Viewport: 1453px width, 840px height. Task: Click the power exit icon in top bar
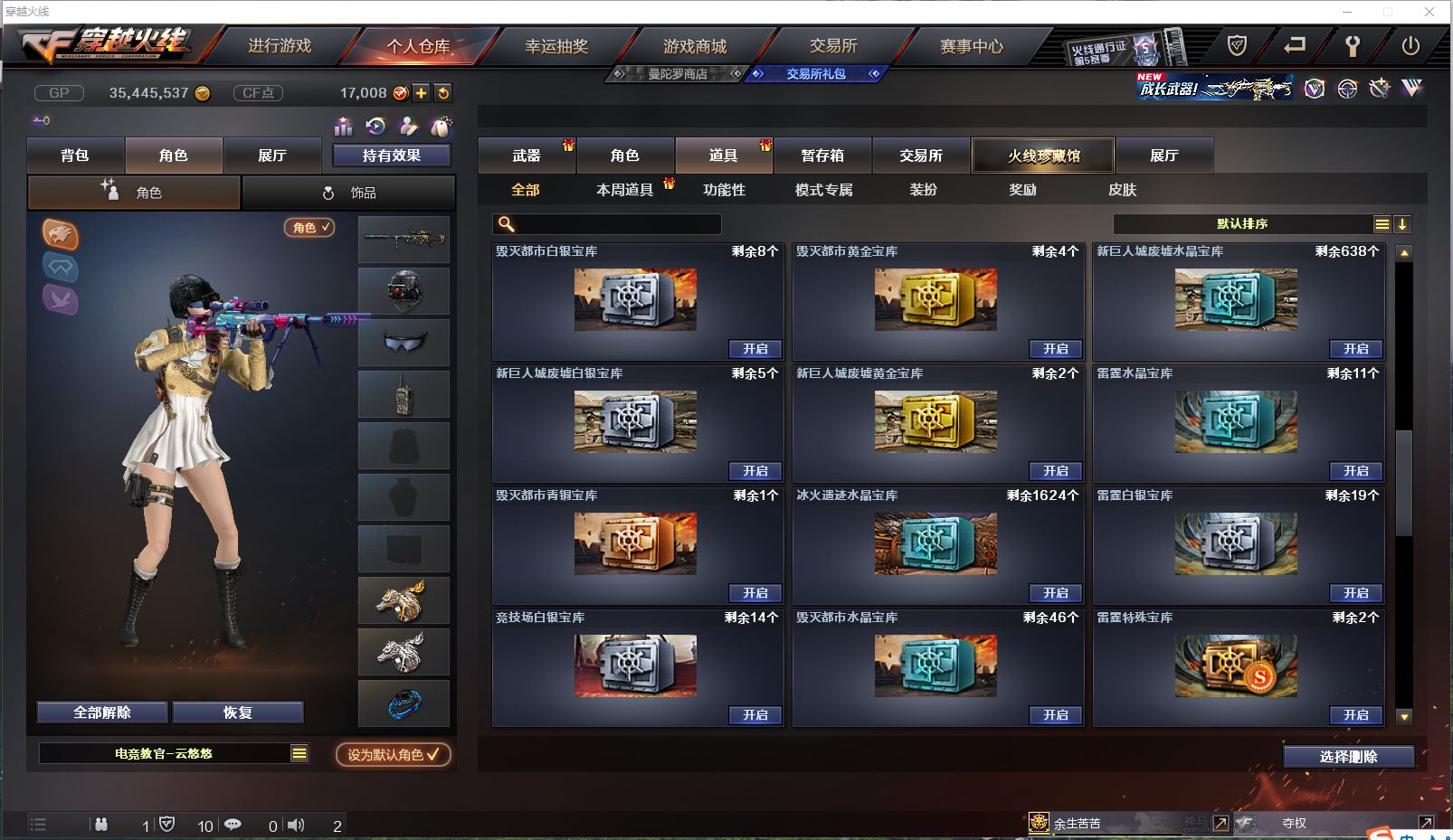[x=1410, y=45]
